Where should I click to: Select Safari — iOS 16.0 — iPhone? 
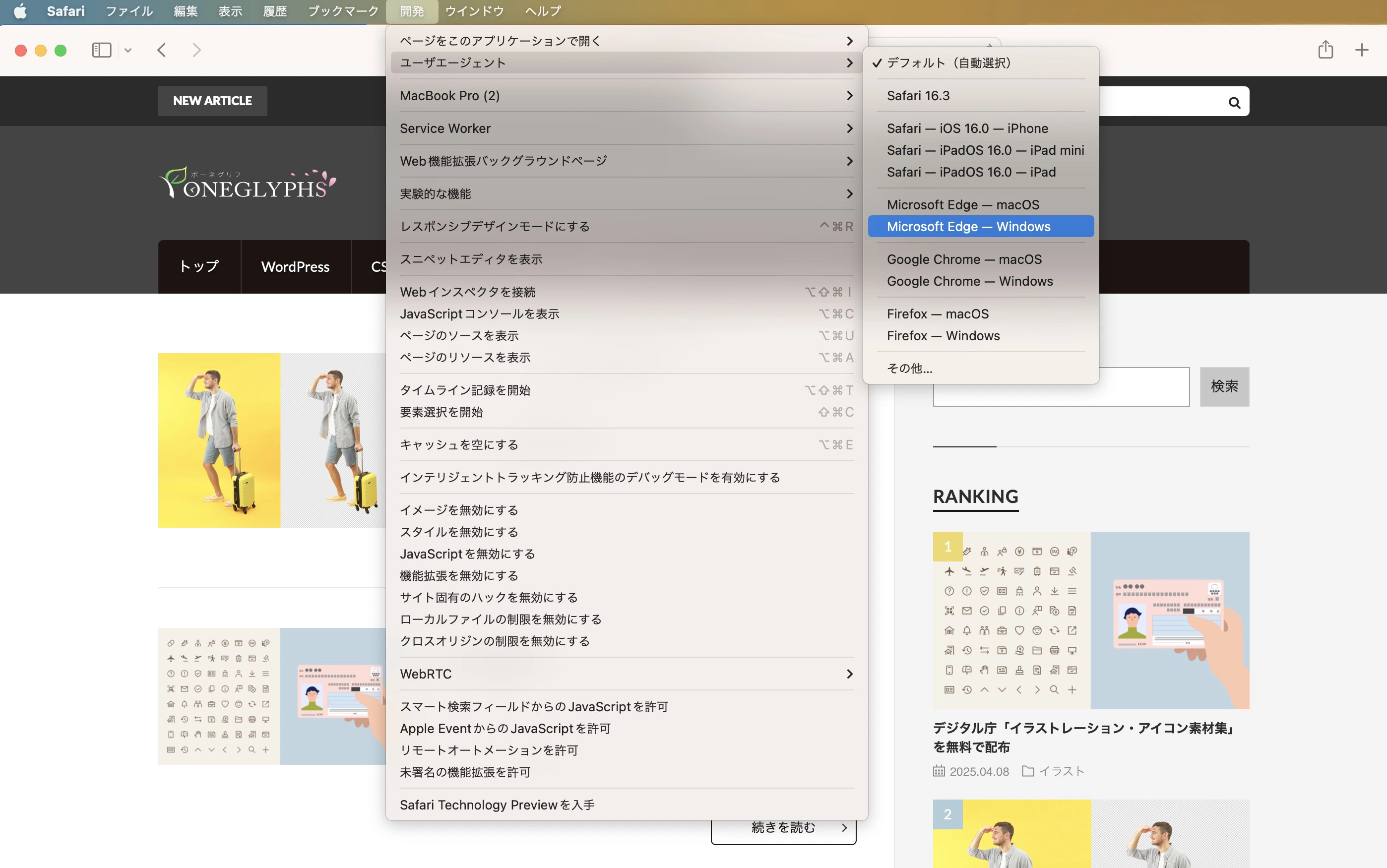tap(981, 128)
